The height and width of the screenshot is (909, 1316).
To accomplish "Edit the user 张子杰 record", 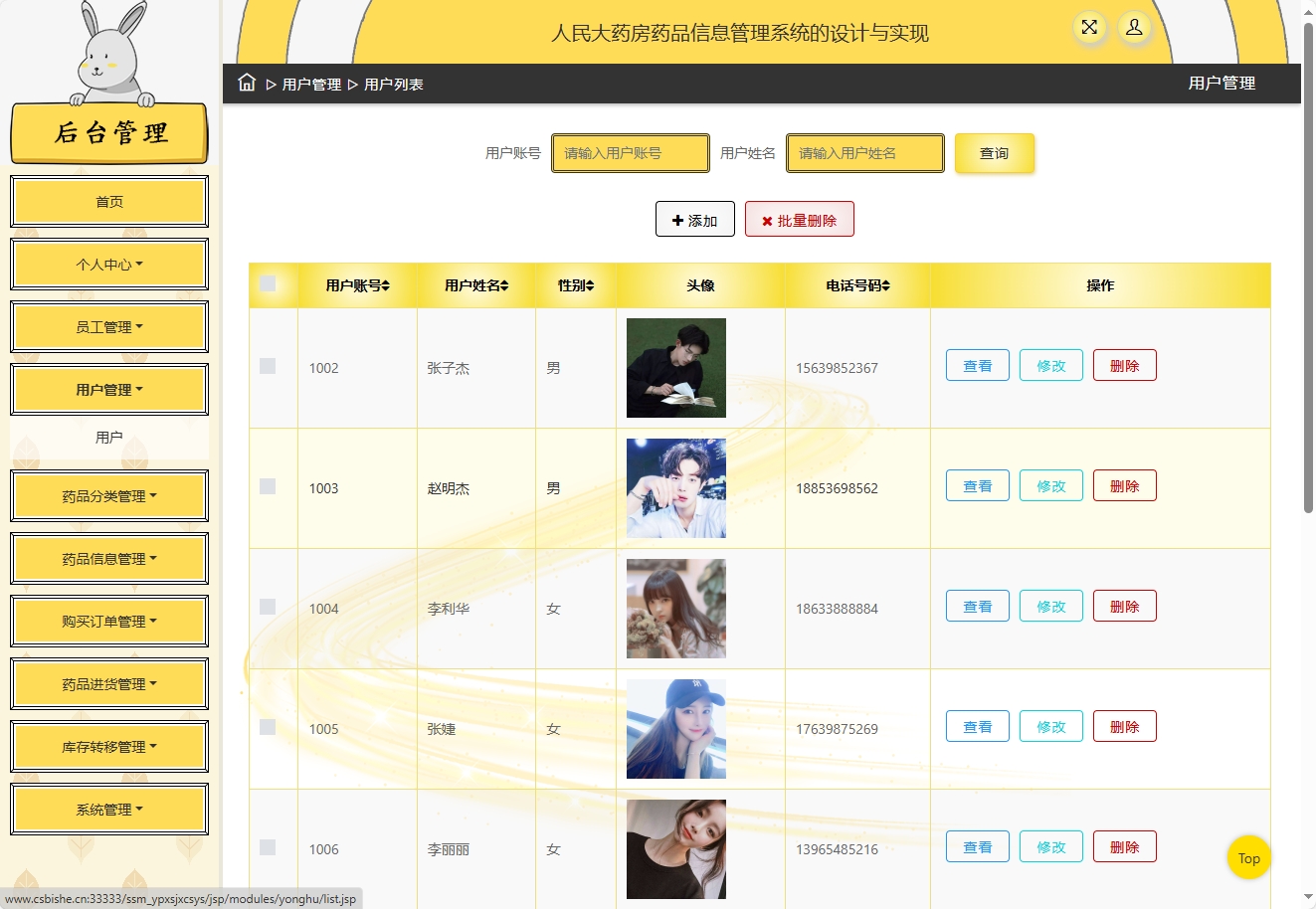I will pos(1051,366).
